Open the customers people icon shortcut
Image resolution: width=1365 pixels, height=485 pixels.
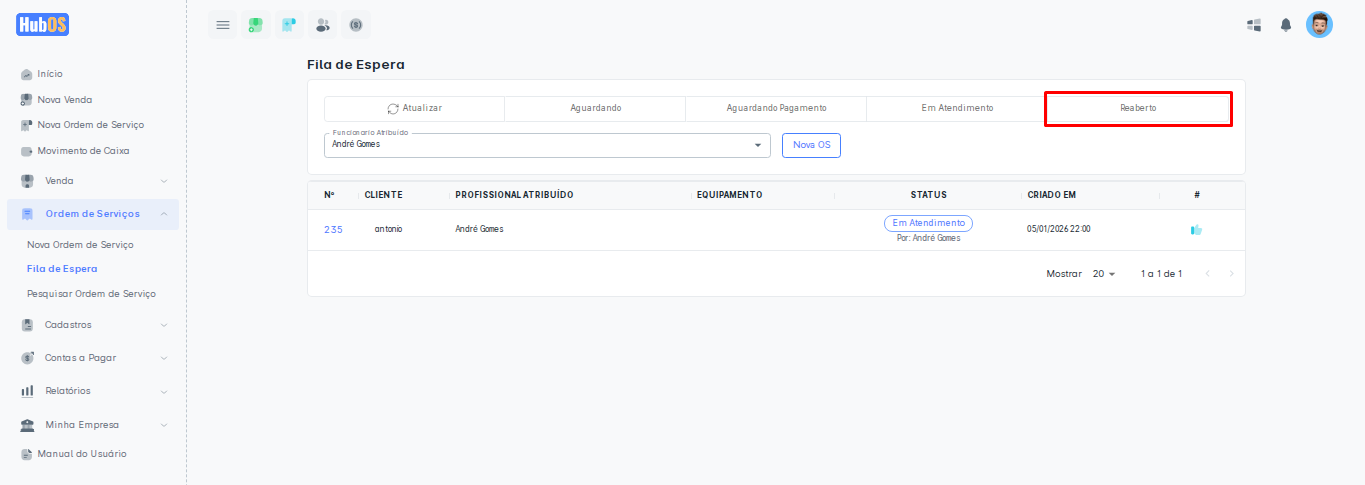coord(322,25)
